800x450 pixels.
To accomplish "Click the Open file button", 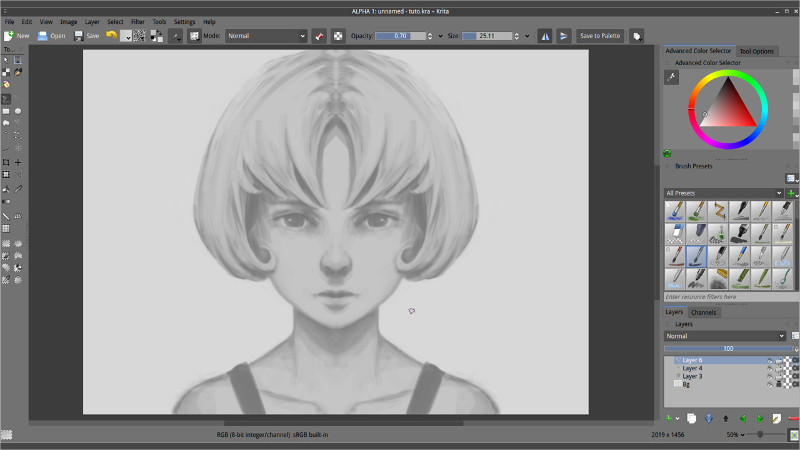I will click(52, 36).
